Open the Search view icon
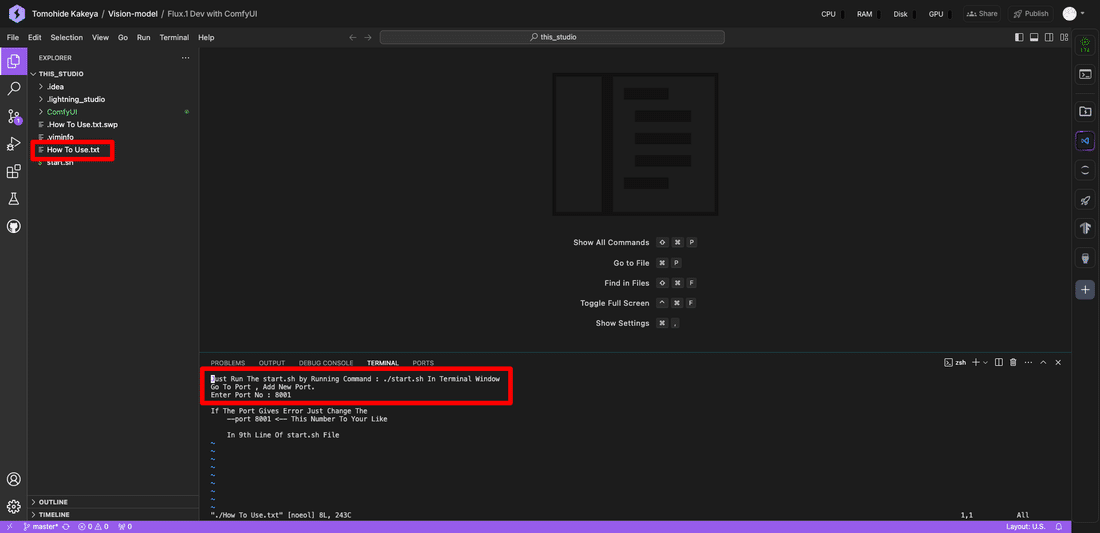Image resolution: width=1100 pixels, height=533 pixels. click(13, 89)
